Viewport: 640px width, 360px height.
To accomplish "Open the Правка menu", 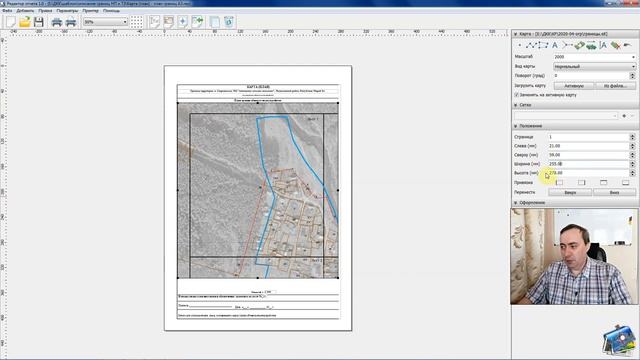I will tap(45, 11).
